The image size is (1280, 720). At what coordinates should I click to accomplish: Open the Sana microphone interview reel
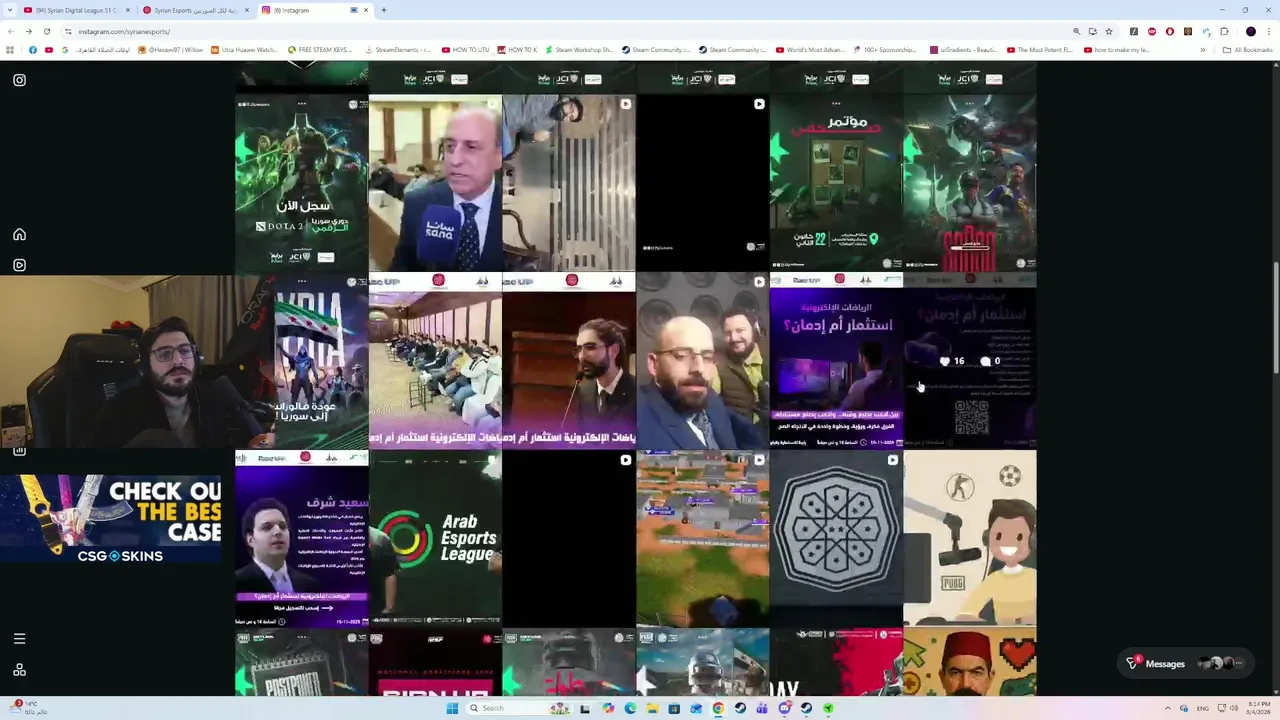tap(435, 183)
